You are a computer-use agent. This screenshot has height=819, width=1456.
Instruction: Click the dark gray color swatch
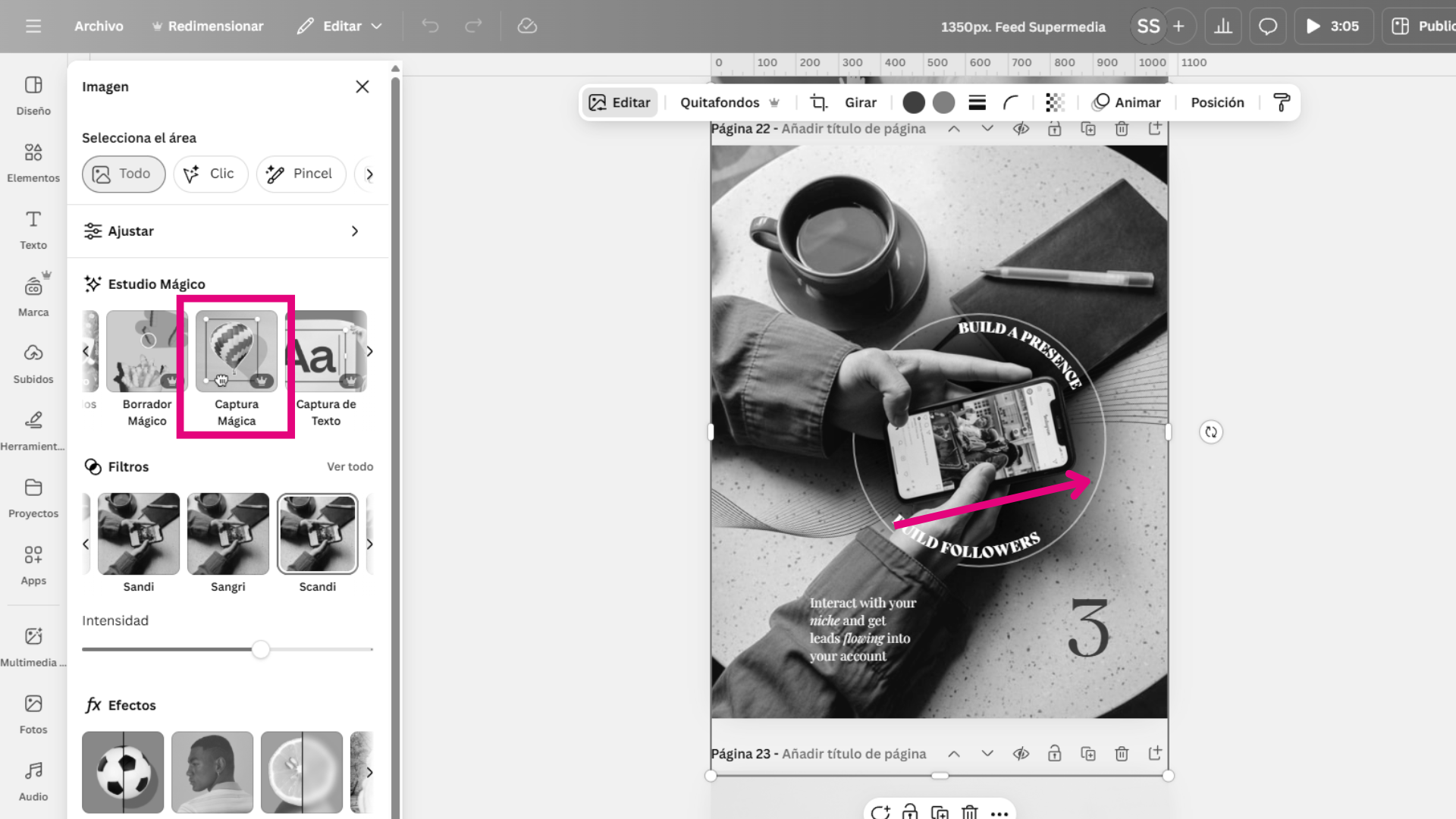point(914,102)
